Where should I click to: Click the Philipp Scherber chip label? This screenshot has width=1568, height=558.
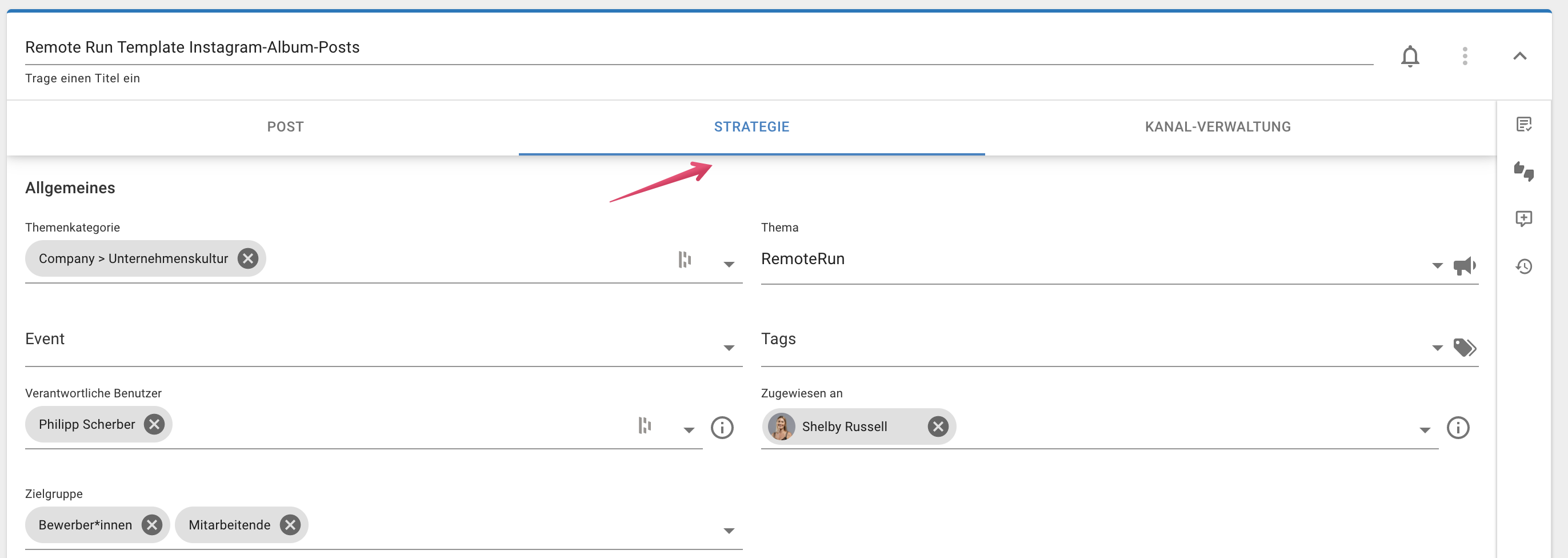tap(86, 424)
